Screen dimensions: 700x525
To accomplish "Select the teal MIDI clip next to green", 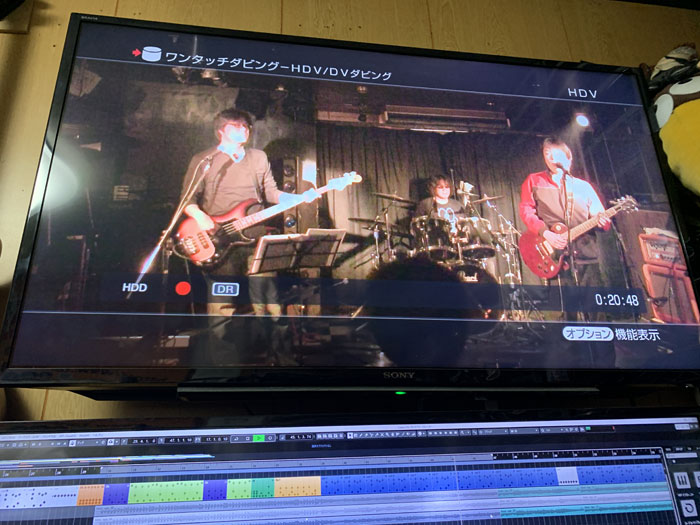I will click(262, 488).
